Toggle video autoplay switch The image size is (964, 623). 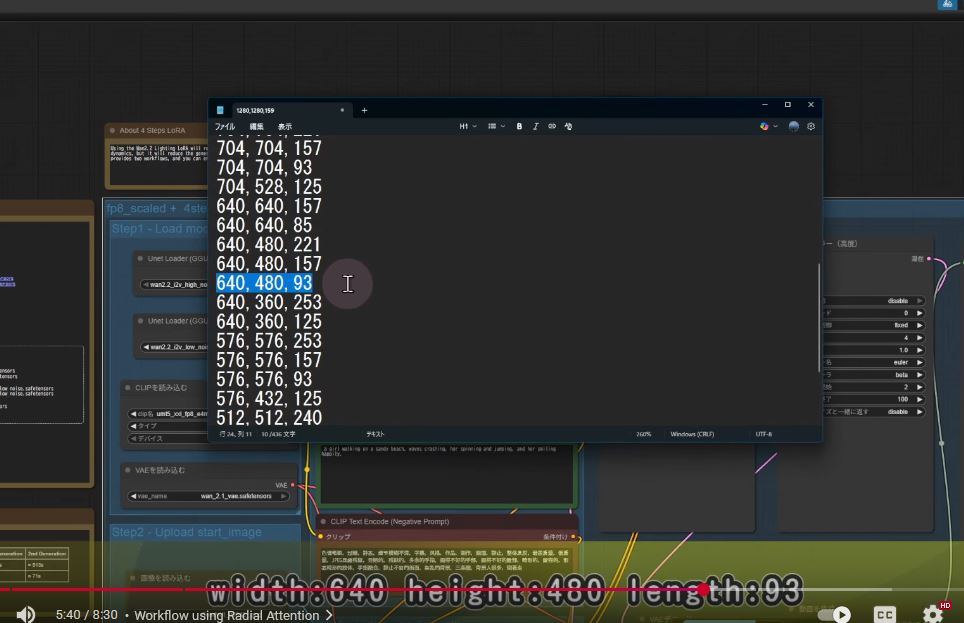click(x=836, y=614)
